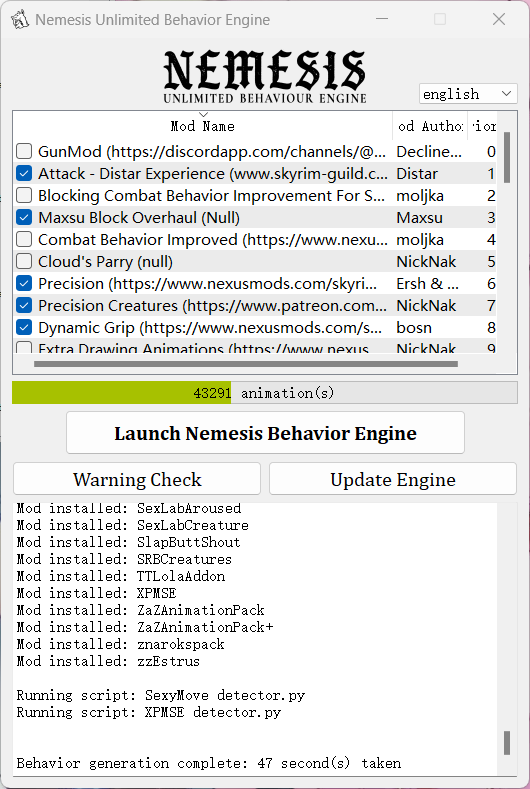Click the animation count progress bar
Viewport: 530px width, 789px height.
pyautogui.click(x=265, y=393)
